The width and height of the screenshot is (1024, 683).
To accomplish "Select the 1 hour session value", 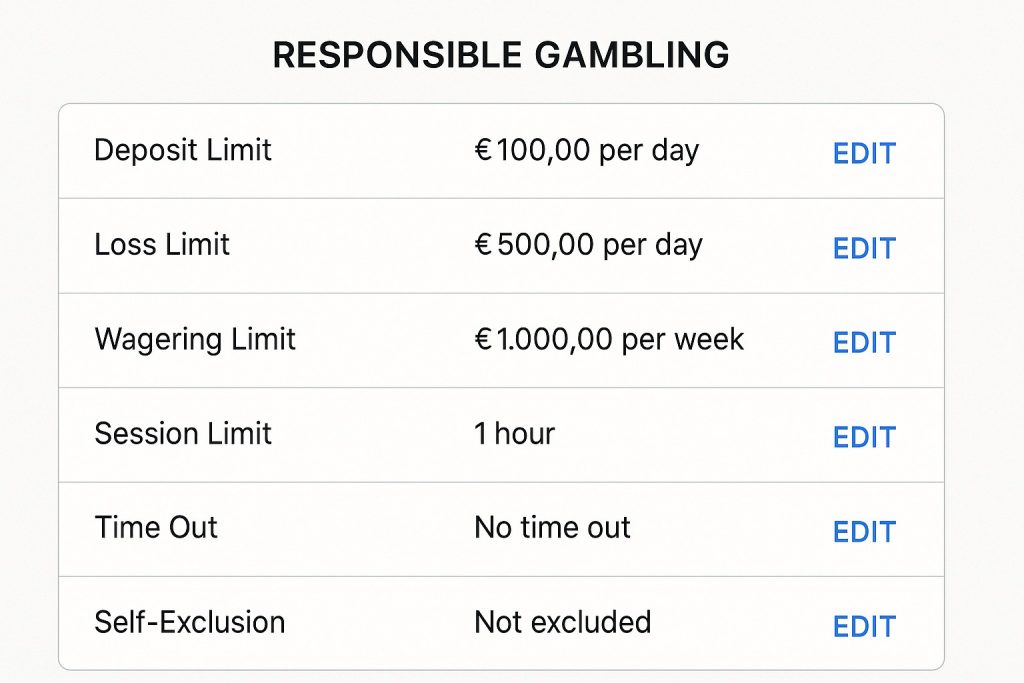I will (x=514, y=433).
